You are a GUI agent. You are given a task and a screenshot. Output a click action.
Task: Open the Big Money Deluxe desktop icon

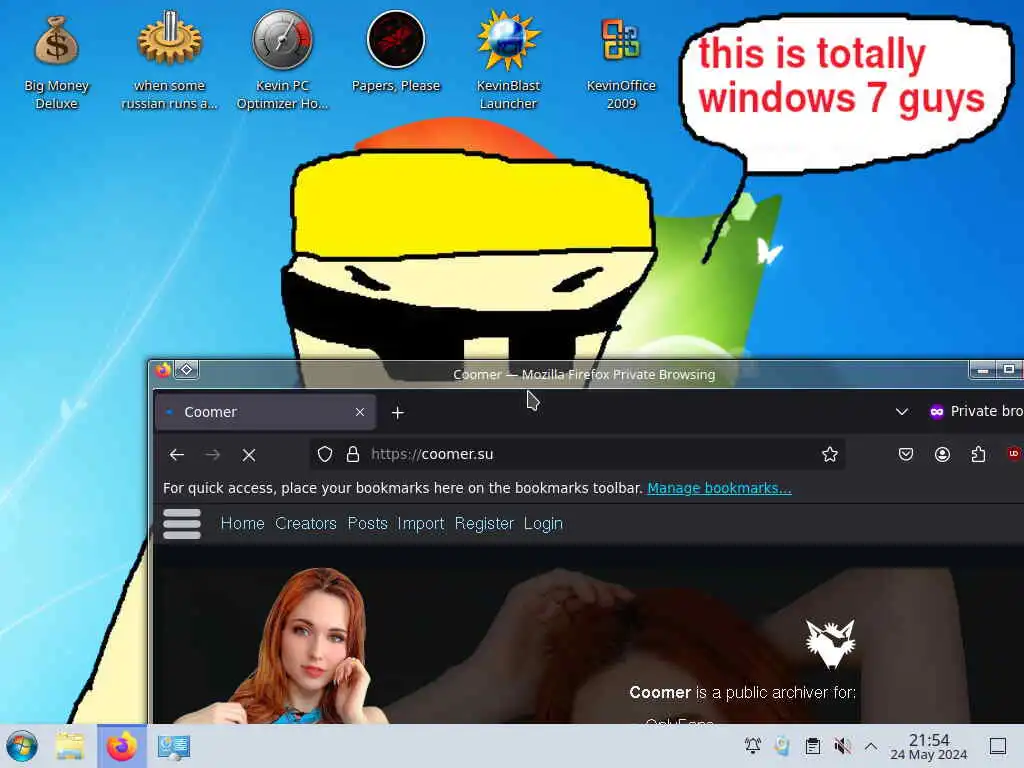(x=56, y=61)
